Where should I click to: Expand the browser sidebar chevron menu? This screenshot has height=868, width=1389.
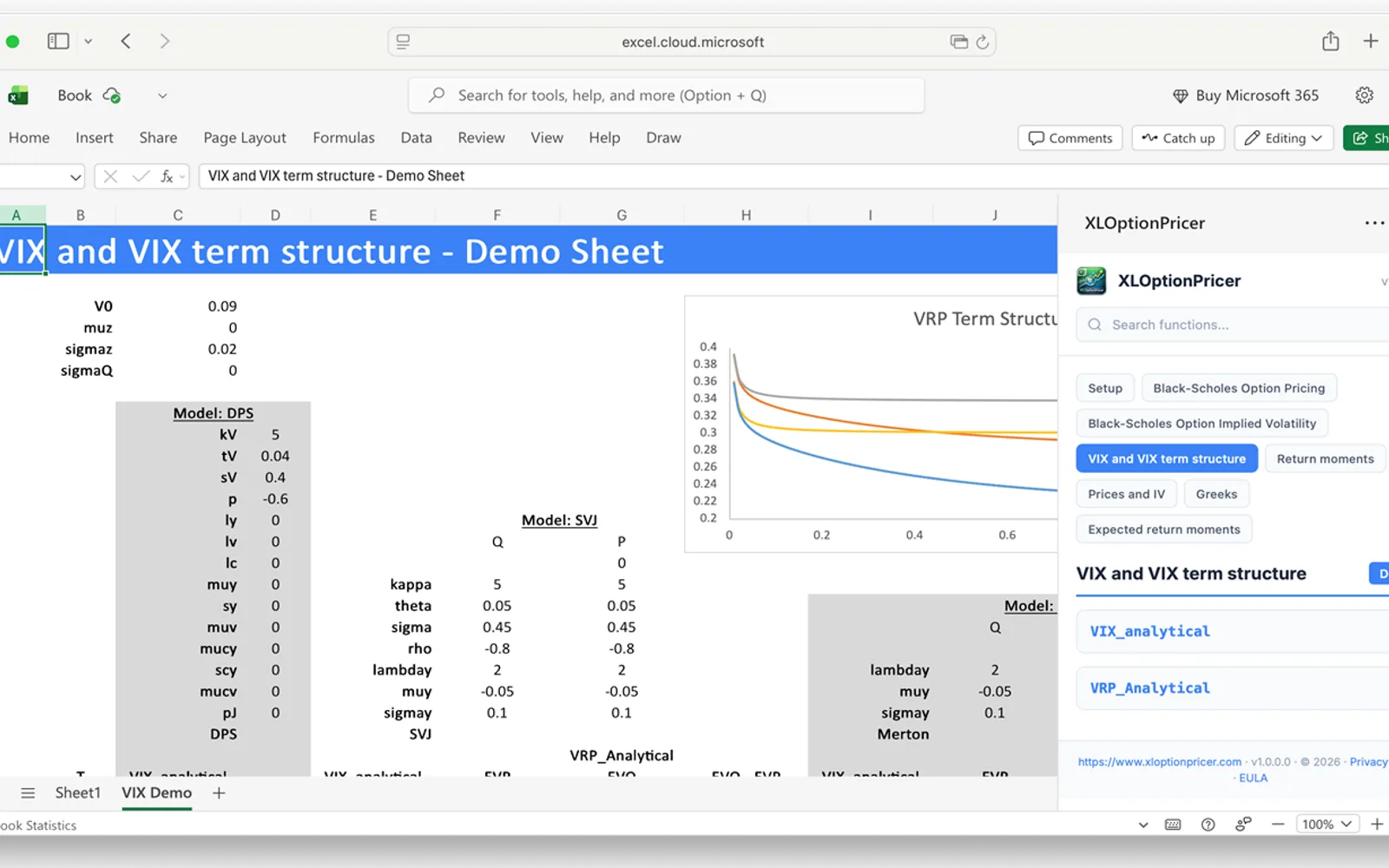click(x=88, y=41)
